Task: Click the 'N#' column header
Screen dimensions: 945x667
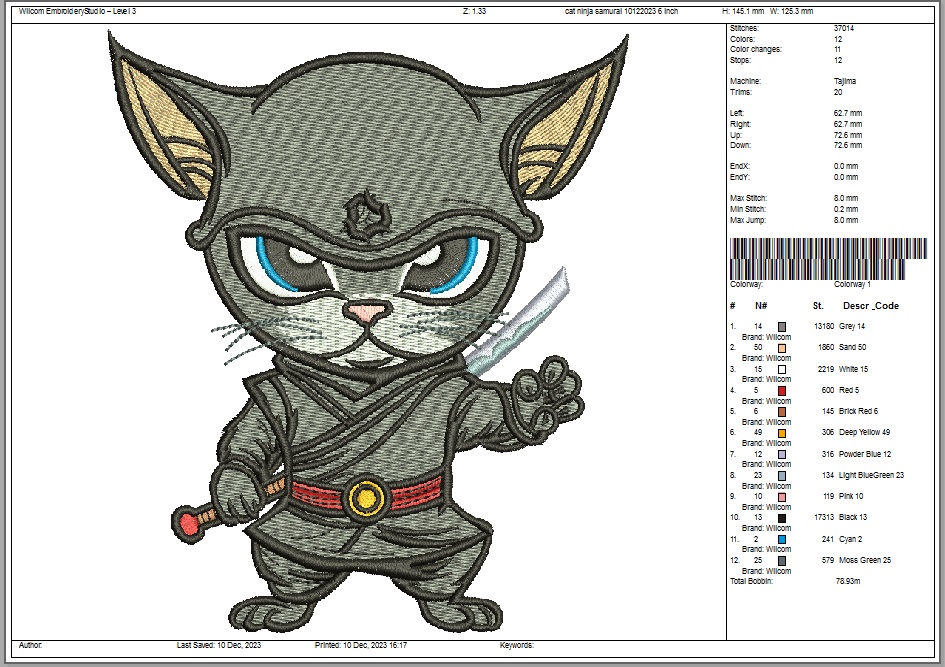Action: tap(761, 305)
